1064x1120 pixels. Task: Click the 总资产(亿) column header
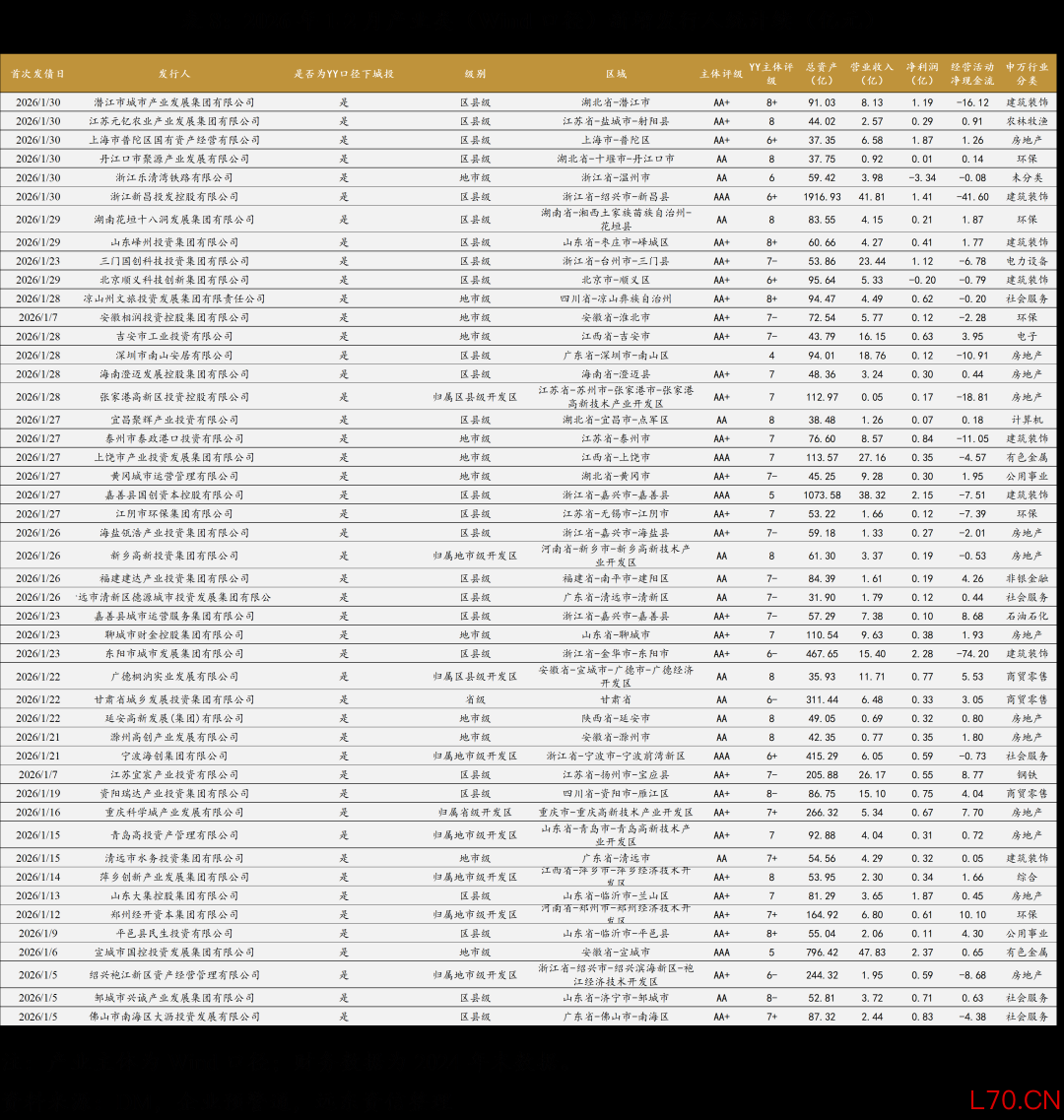click(822, 74)
